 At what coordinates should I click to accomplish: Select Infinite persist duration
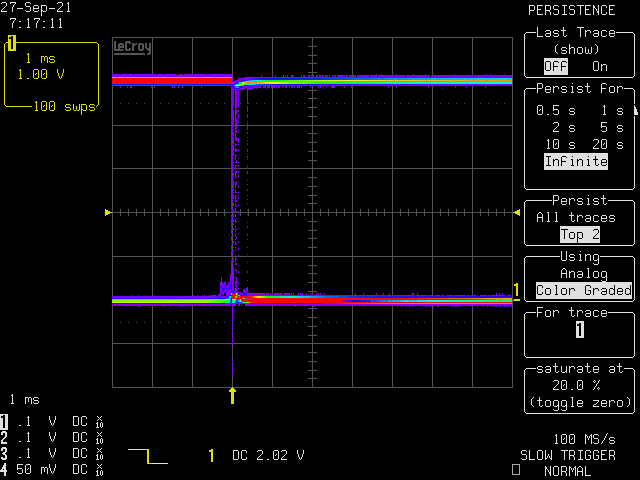coord(576,161)
